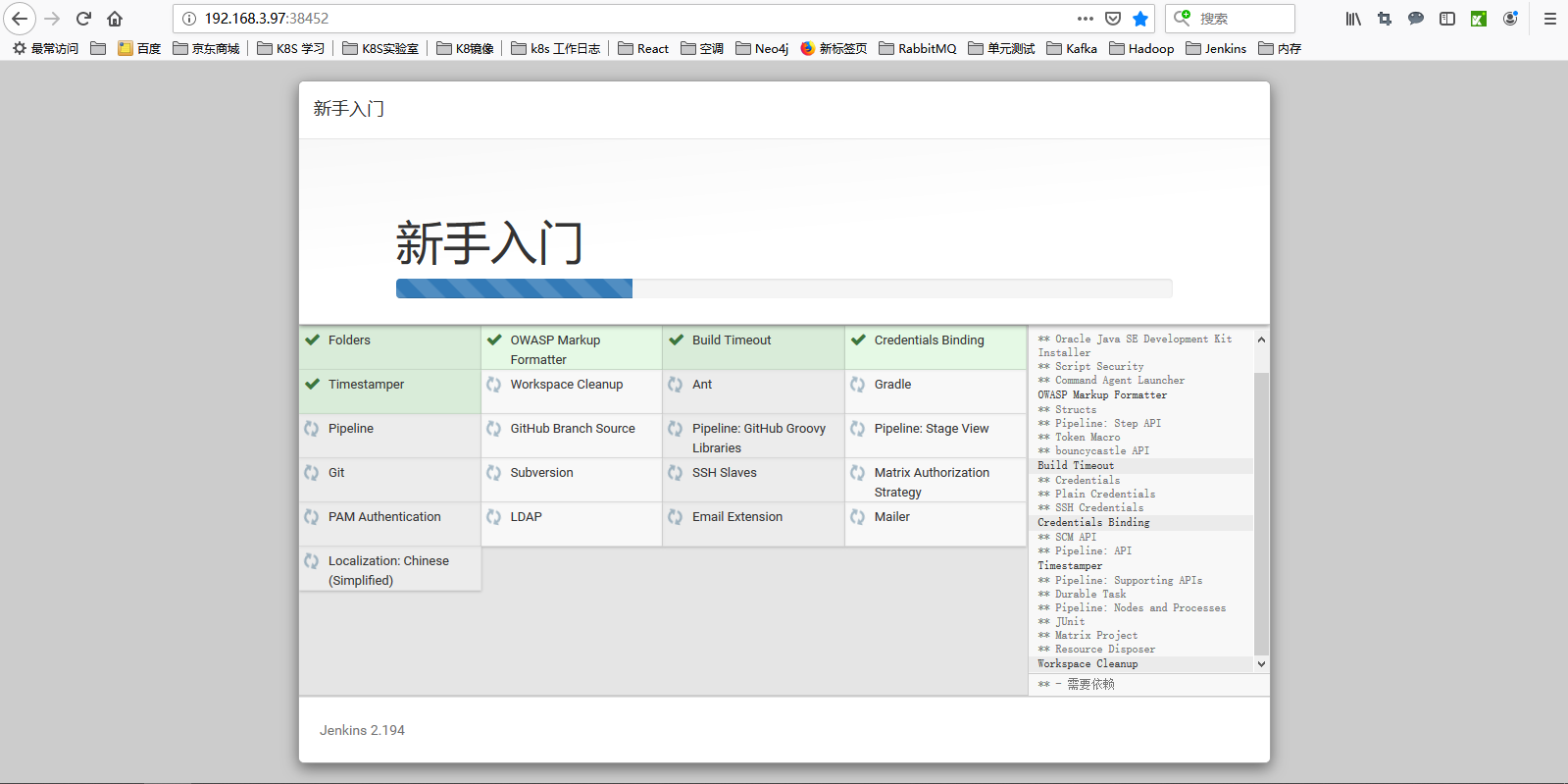Open the Firefox hamburger menu
The image size is (1568, 784).
click(1550, 19)
